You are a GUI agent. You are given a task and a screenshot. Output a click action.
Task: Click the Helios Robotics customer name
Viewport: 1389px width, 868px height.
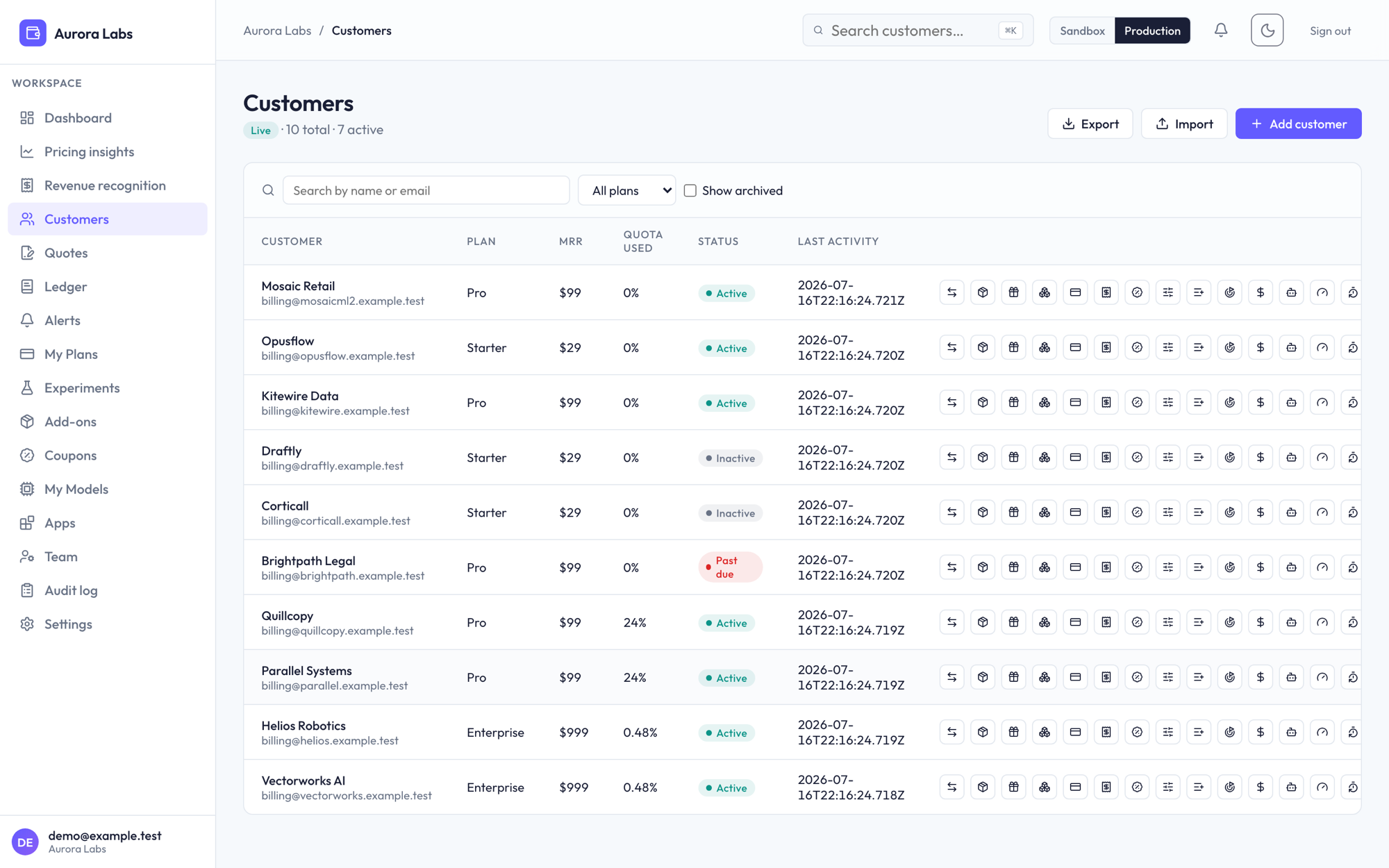[303, 726]
